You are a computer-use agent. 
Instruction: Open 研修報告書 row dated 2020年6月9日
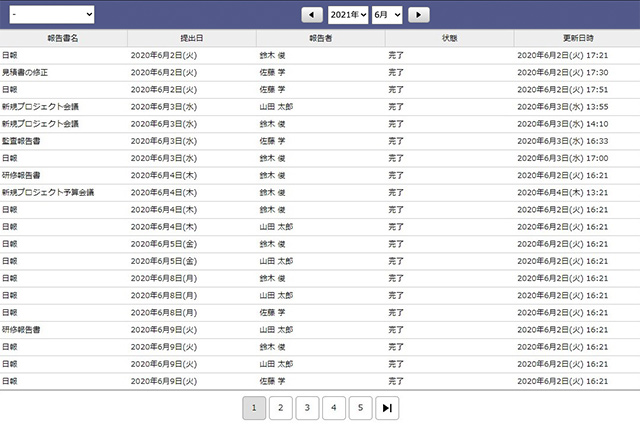pyautogui.click(x=320, y=330)
